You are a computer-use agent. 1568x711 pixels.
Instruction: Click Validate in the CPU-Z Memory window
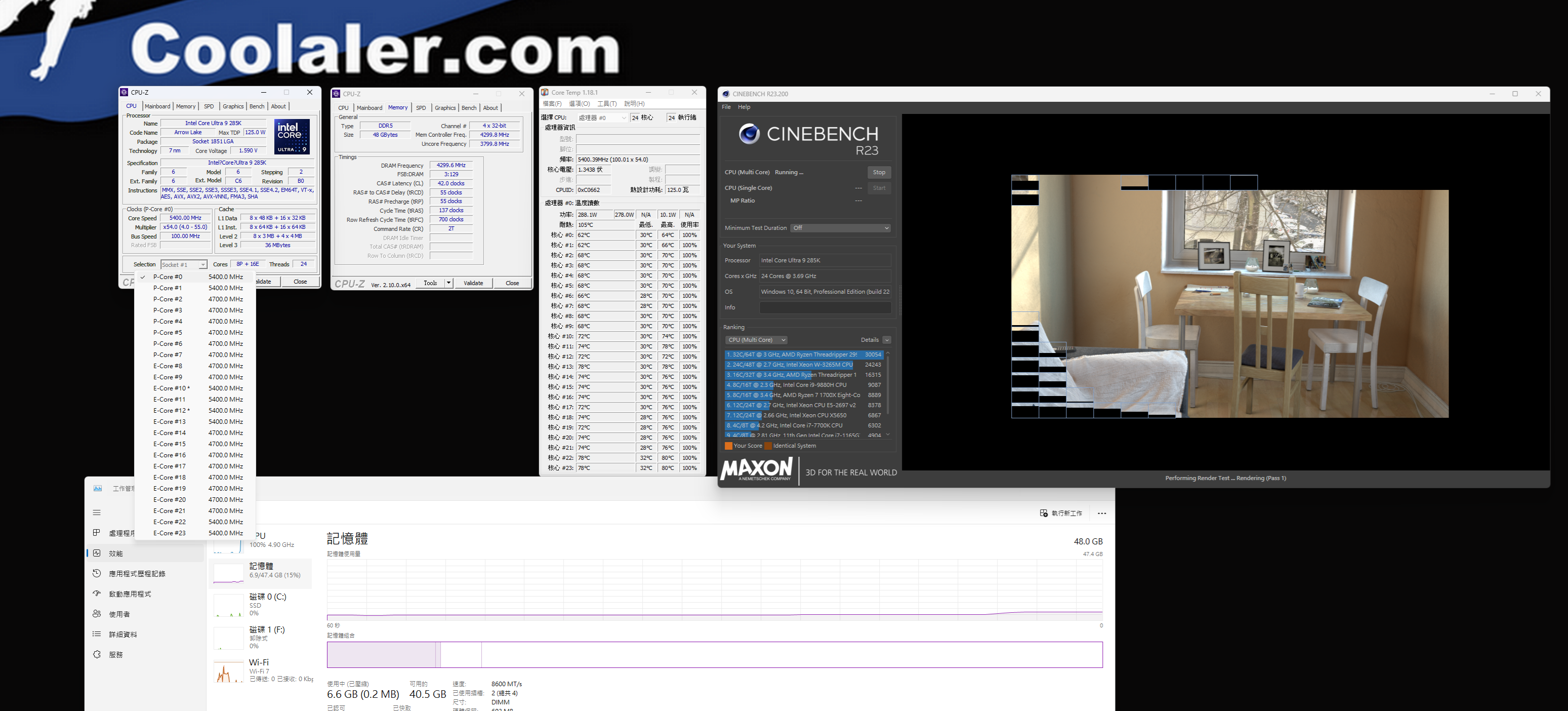click(x=473, y=283)
